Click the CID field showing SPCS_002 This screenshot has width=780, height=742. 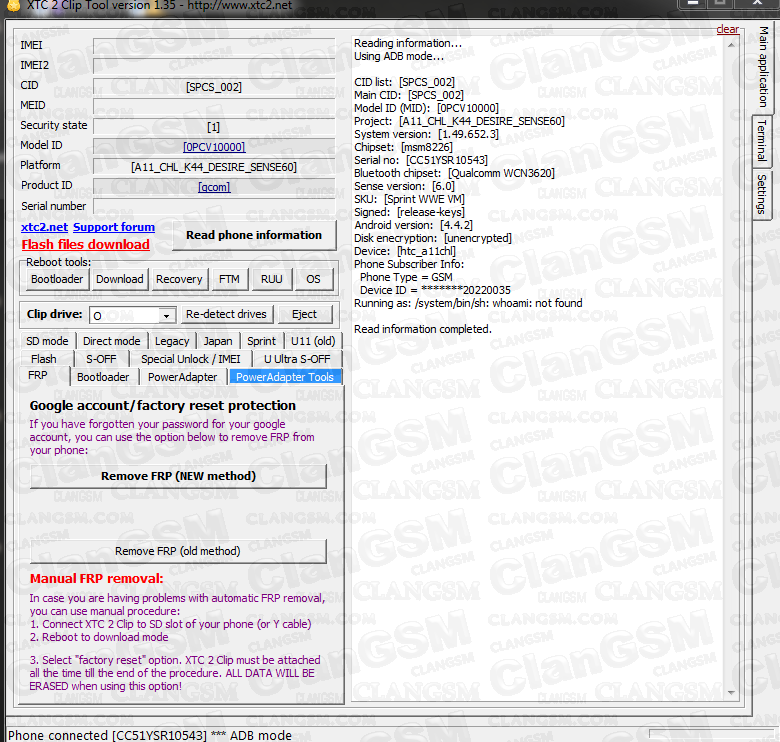pos(214,87)
